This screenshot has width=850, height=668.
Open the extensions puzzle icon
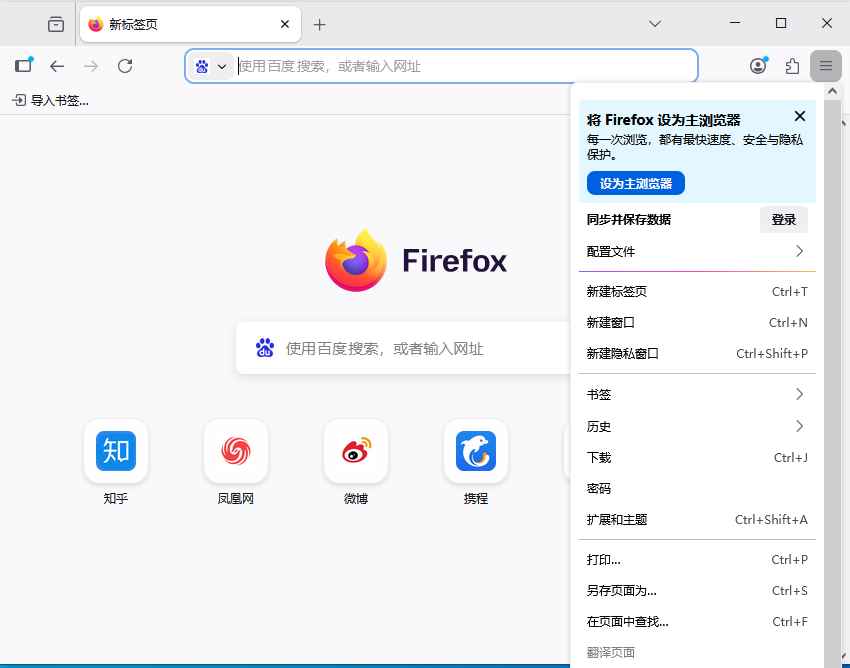click(x=792, y=66)
